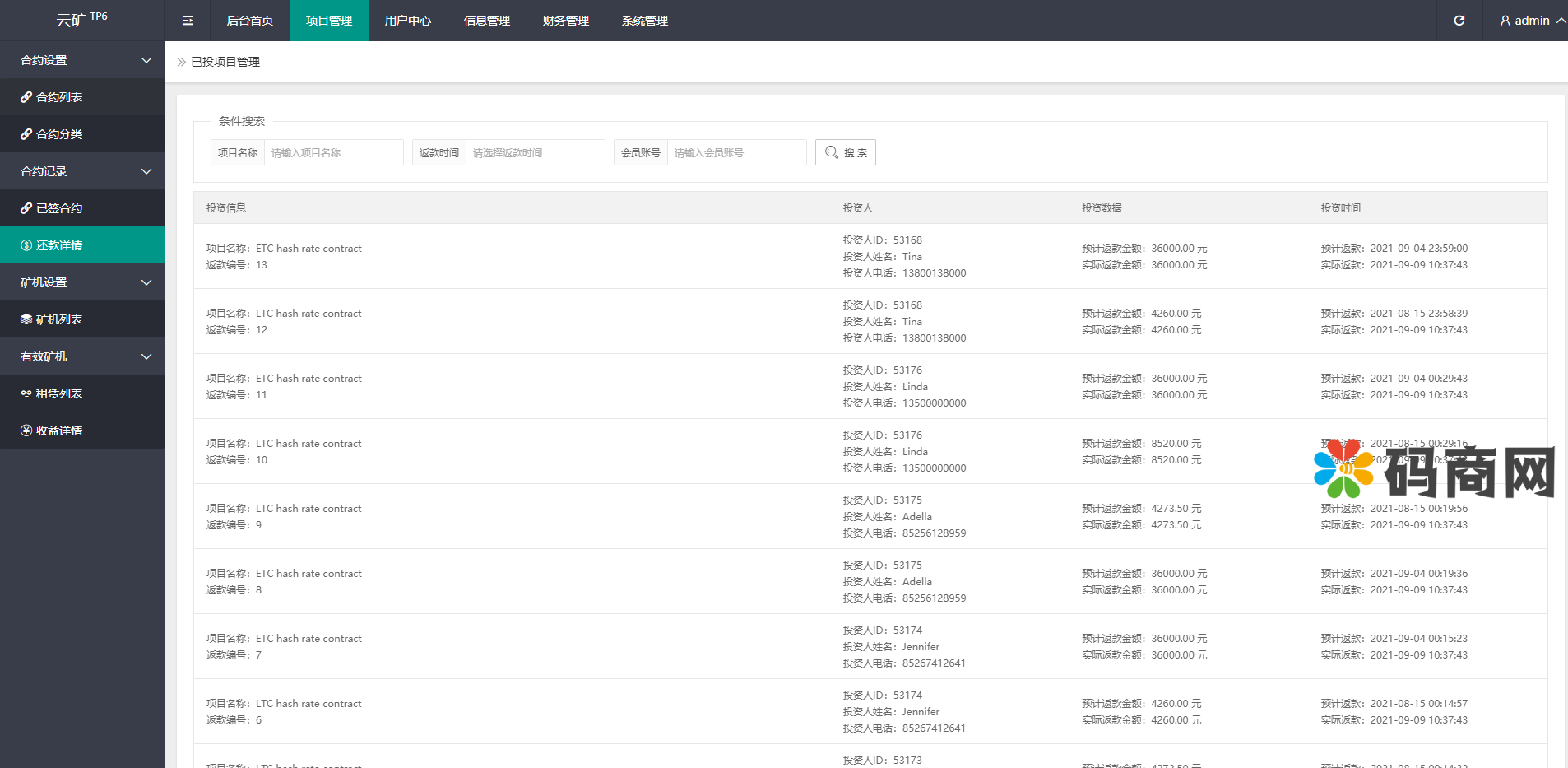
Task: Open the 财务管理 top menu
Action: (x=565, y=21)
